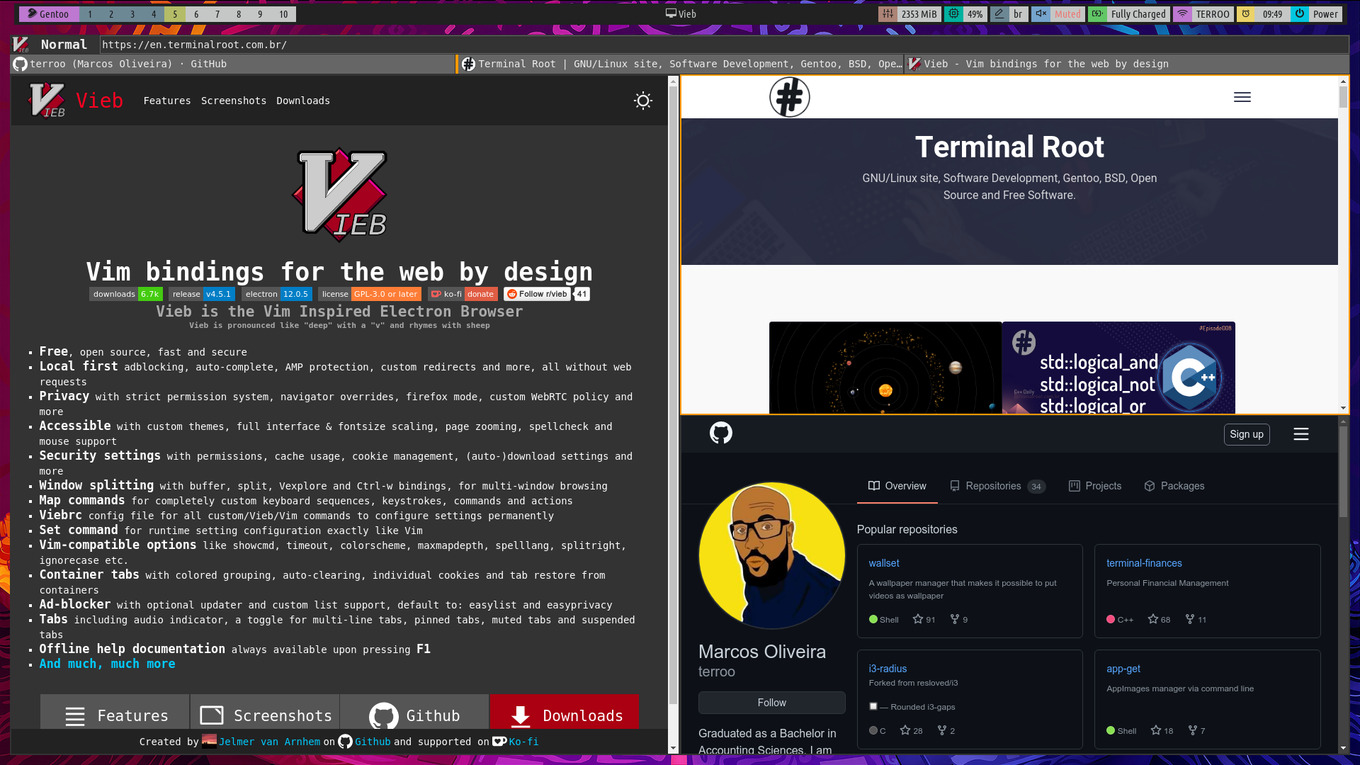Image resolution: width=1360 pixels, height=765 pixels.
Task: Click the large Features button with list icon
Action: pos(115,713)
